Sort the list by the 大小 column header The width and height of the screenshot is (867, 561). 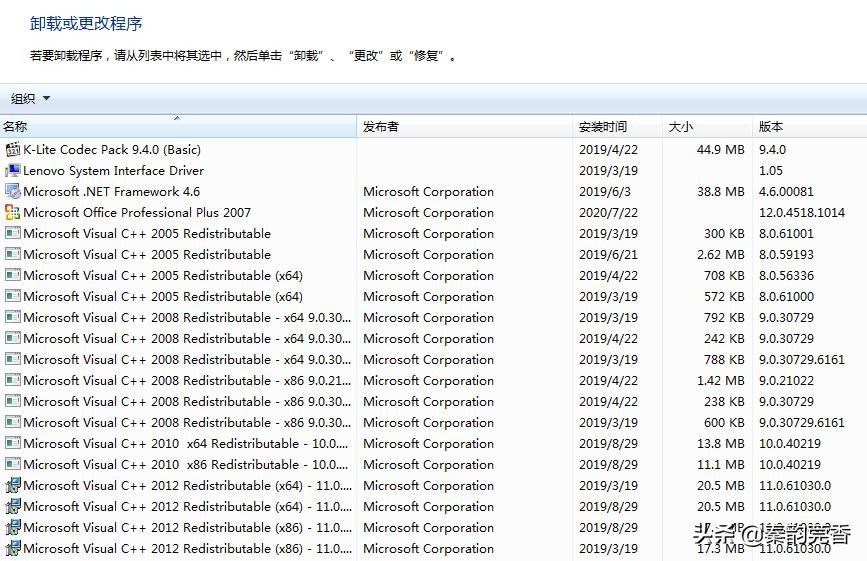tap(707, 127)
